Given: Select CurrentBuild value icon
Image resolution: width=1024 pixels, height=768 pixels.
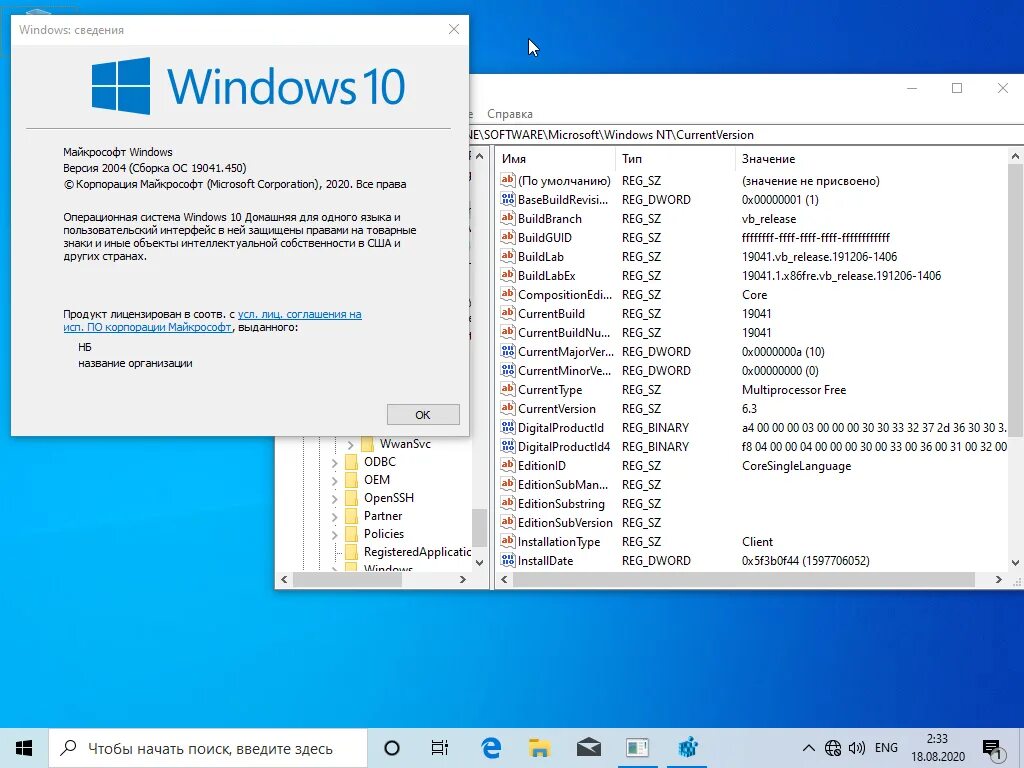Looking at the screenshot, I should point(507,313).
